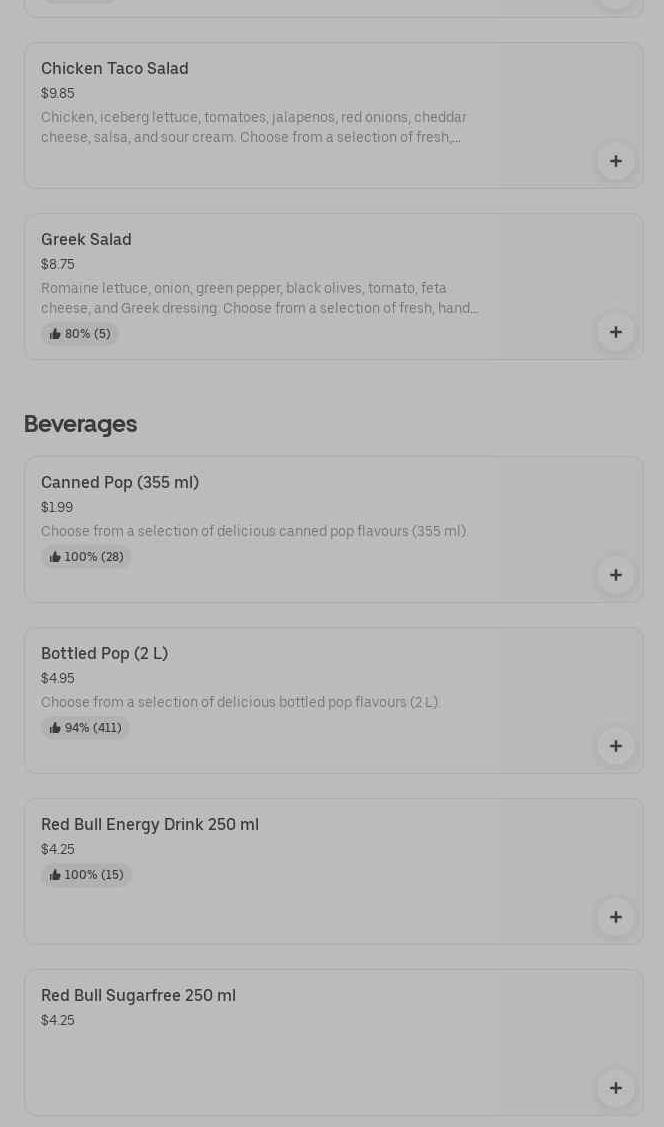The width and height of the screenshot is (664, 1127).
Task: Add Chicken Taco Salad with plus icon
Action: tap(615, 161)
